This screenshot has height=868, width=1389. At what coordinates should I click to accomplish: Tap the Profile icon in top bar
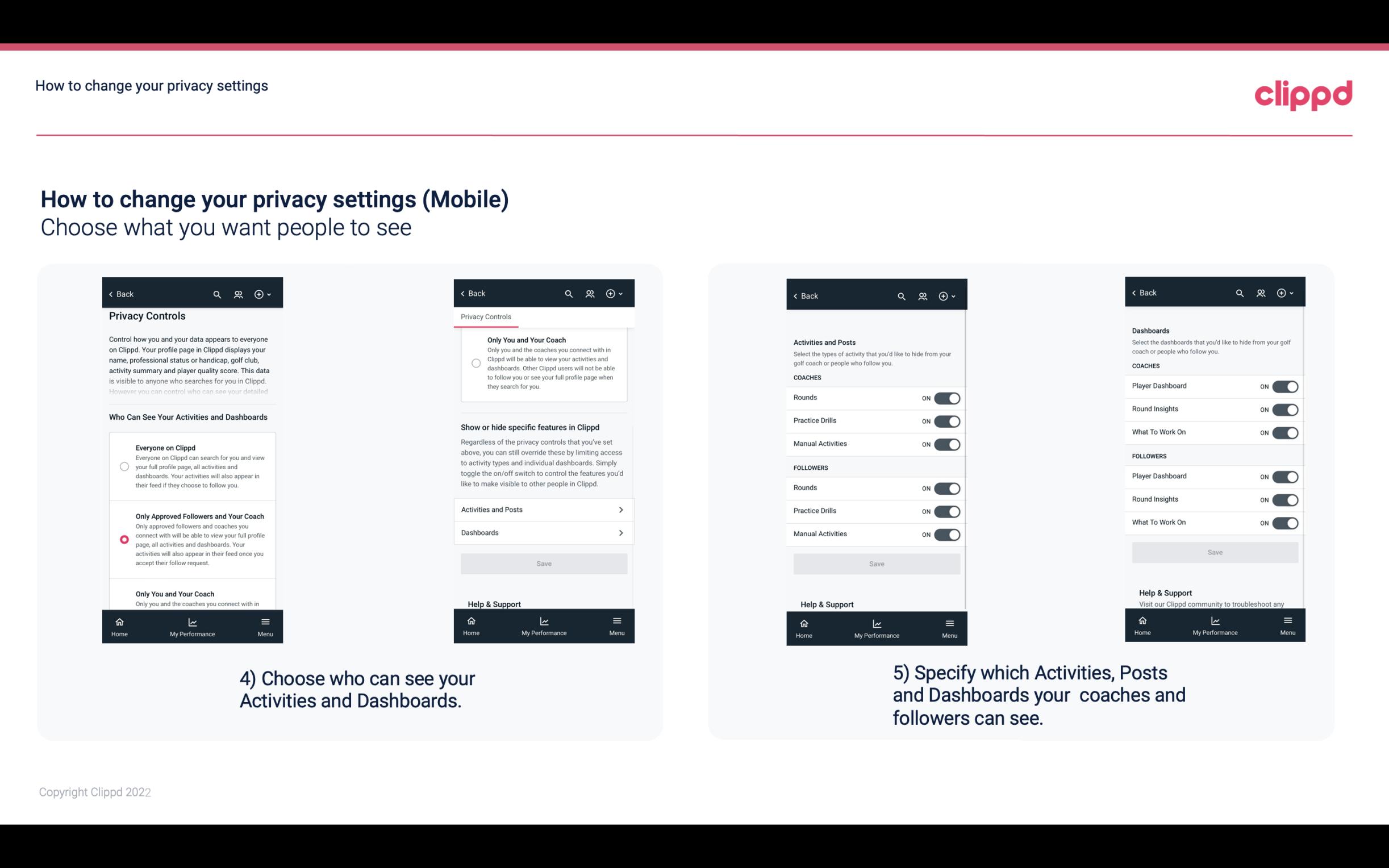click(x=239, y=294)
